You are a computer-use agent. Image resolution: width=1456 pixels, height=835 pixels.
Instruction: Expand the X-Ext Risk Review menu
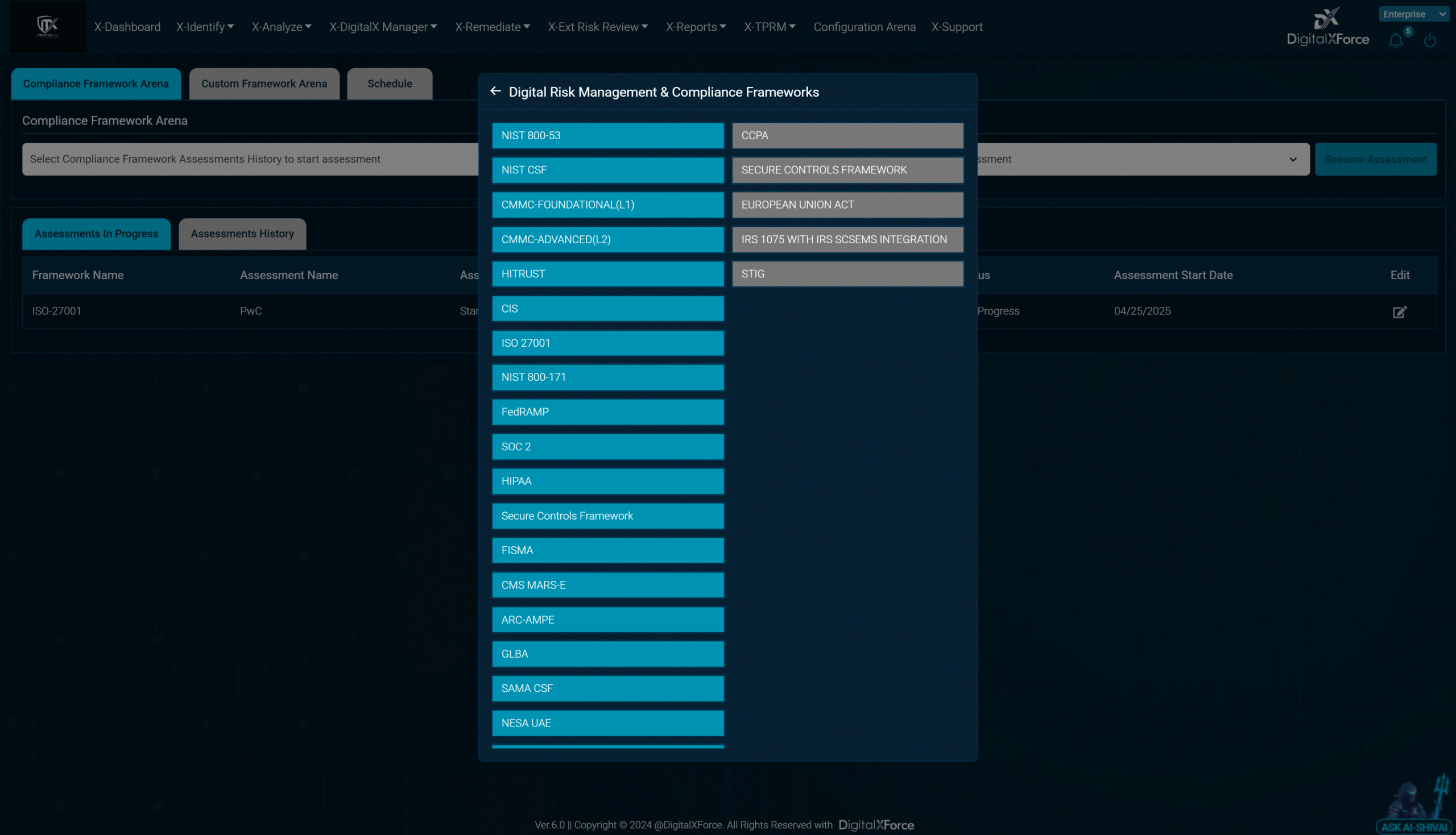(x=598, y=27)
